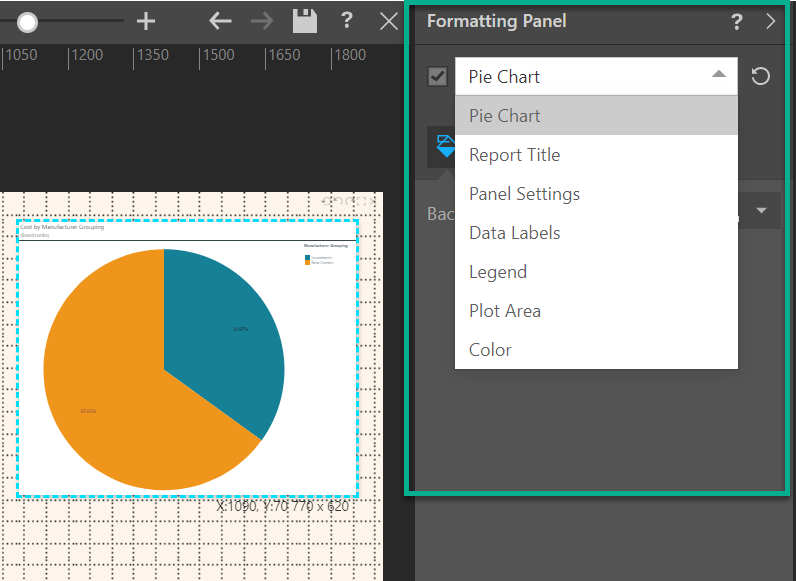Click the zoom slider handle
This screenshot has height=581, width=796.
coord(27,21)
